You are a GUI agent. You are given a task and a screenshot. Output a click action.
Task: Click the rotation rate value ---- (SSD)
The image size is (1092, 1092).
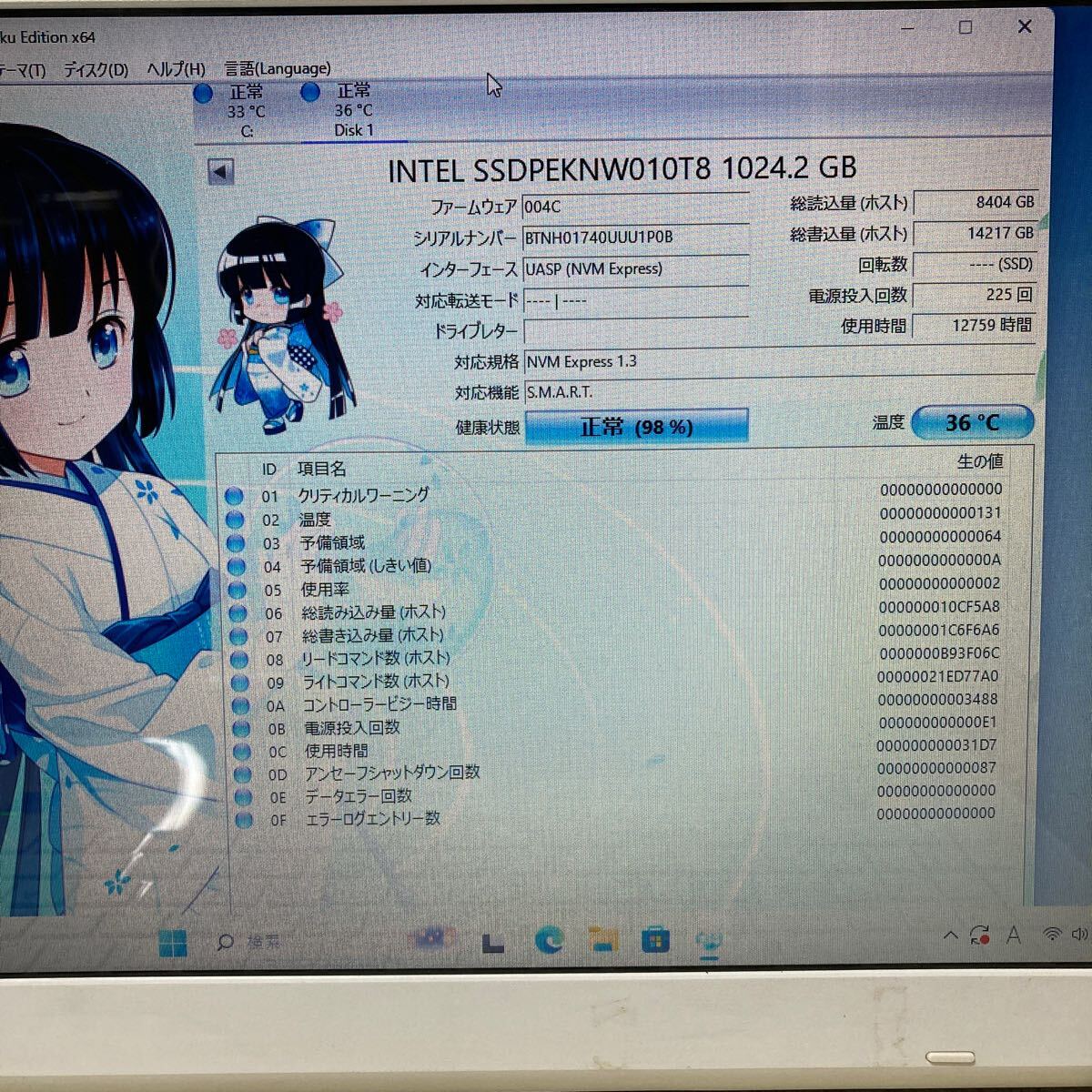pyautogui.click(x=975, y=264)
